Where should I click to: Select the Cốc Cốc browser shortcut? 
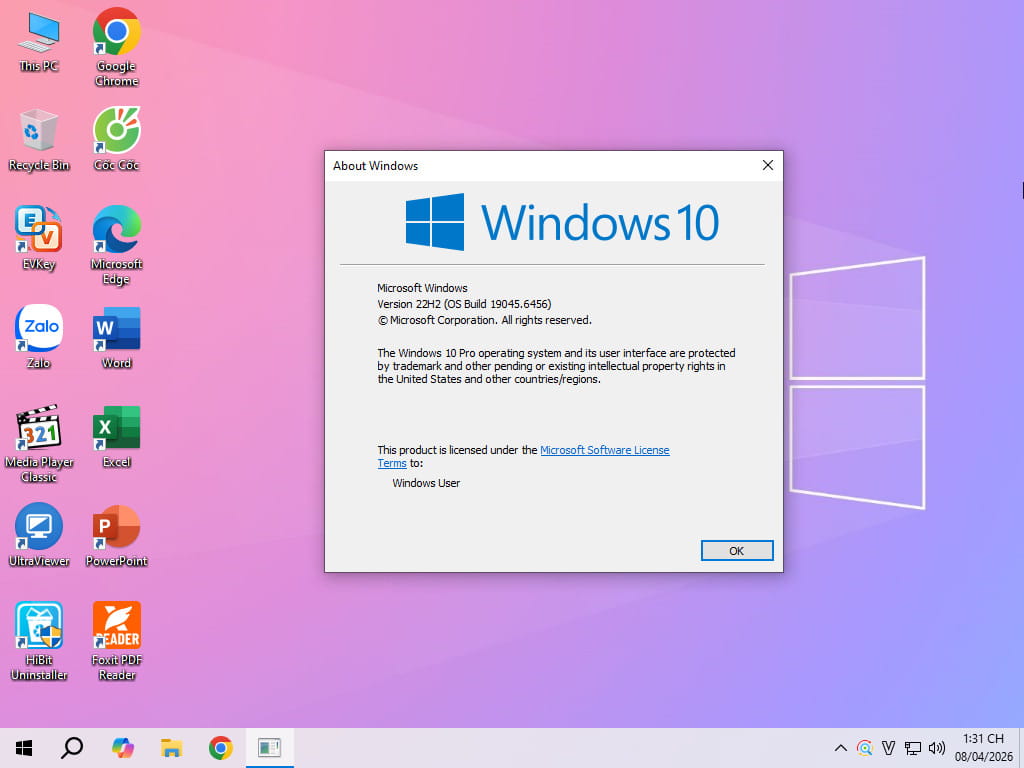[x=116, y=140]
